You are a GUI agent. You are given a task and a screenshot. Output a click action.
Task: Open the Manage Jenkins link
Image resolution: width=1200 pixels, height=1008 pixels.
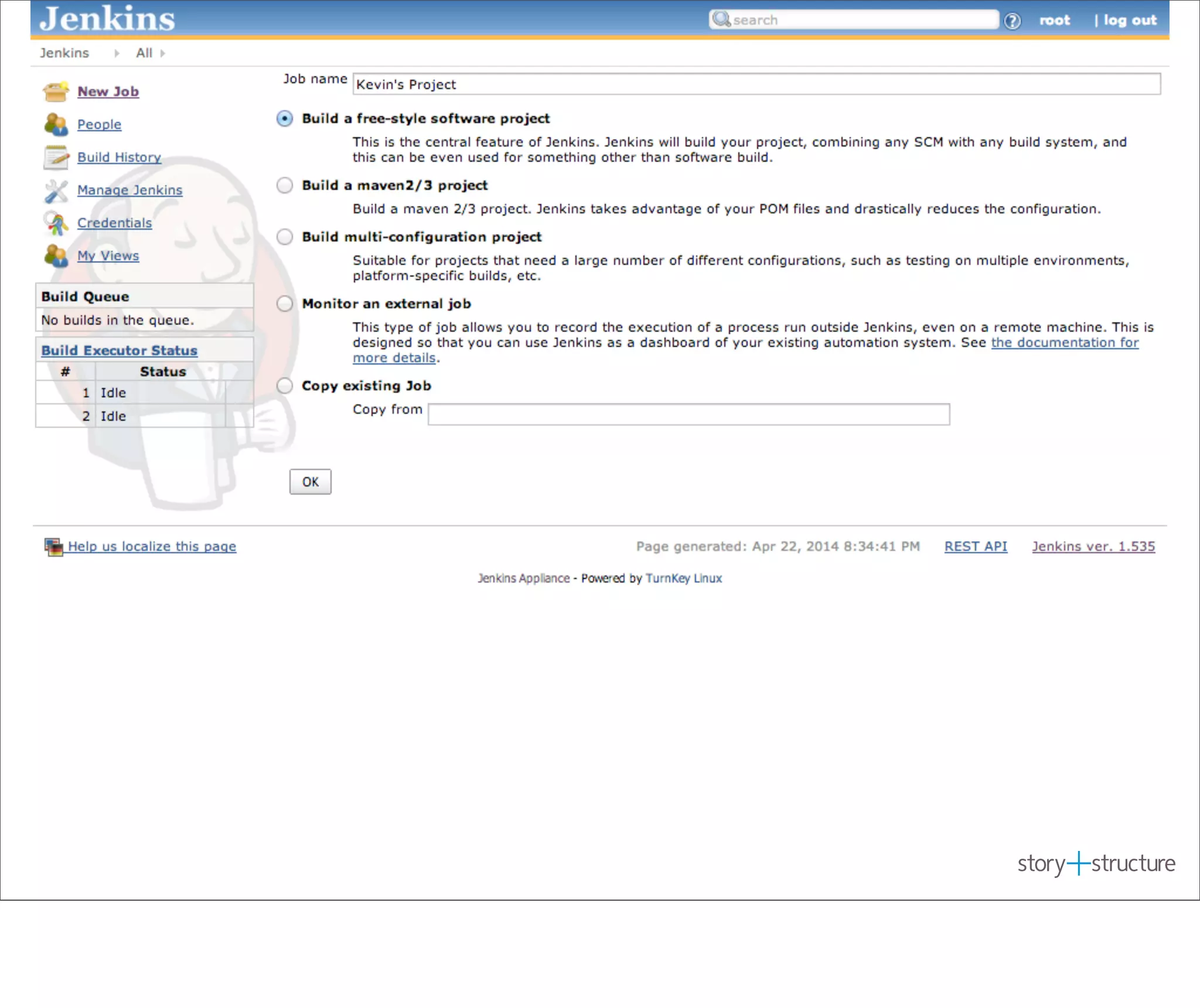[x=130, y=190]
